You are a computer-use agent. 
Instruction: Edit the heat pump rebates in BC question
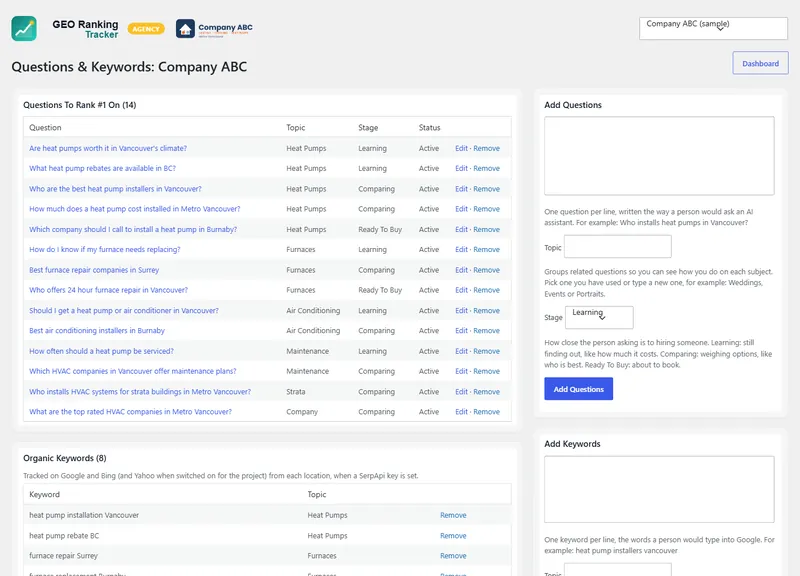461,168
